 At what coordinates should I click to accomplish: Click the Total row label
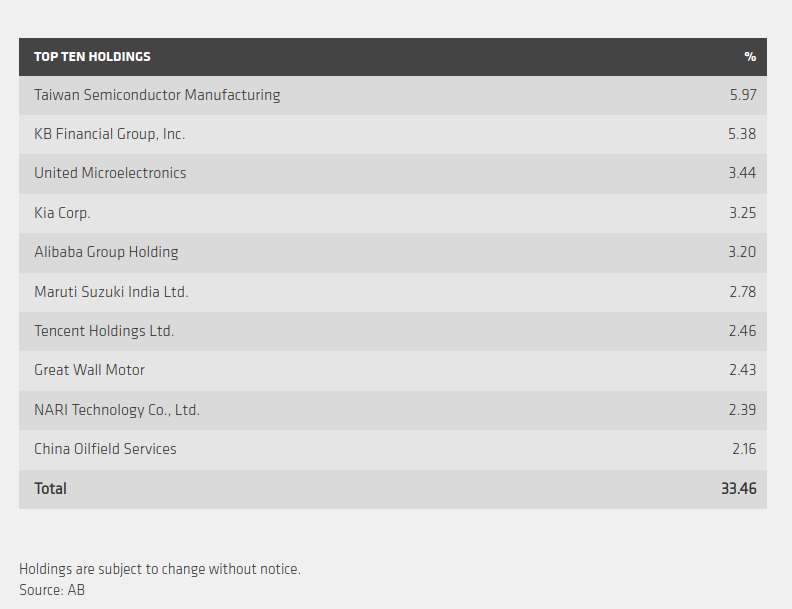(x=50, y=489)
